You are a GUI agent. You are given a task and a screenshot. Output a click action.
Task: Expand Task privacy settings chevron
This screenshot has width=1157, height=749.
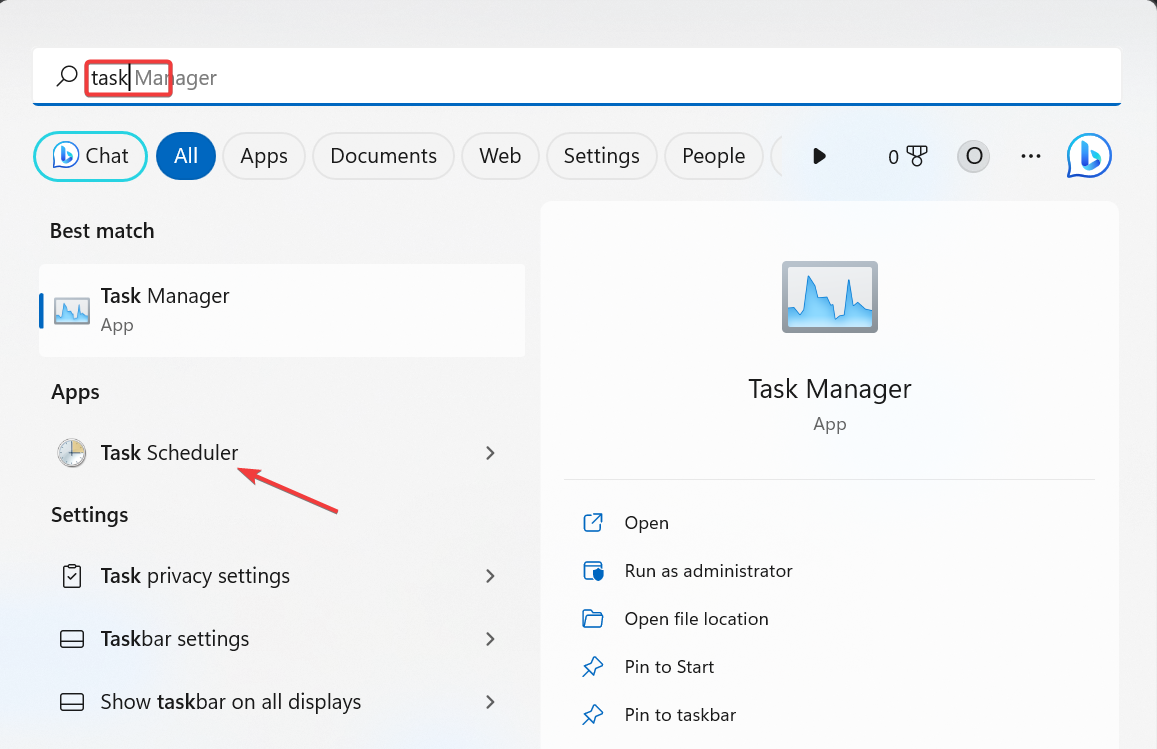pyautogui.click(x=490, y=576)
